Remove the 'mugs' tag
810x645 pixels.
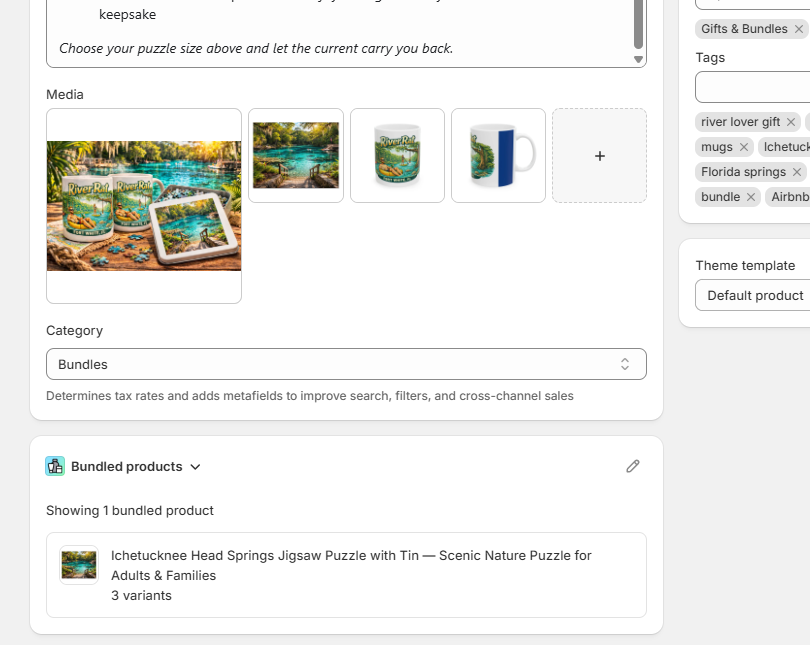pyautogui.click(x=744, y=147)
